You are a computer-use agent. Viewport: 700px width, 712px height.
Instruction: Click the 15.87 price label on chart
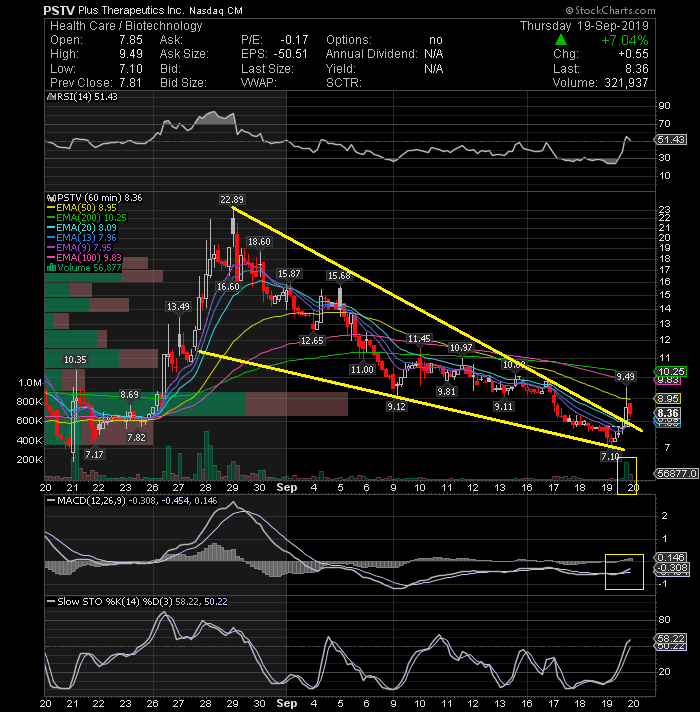click(289, 274)
